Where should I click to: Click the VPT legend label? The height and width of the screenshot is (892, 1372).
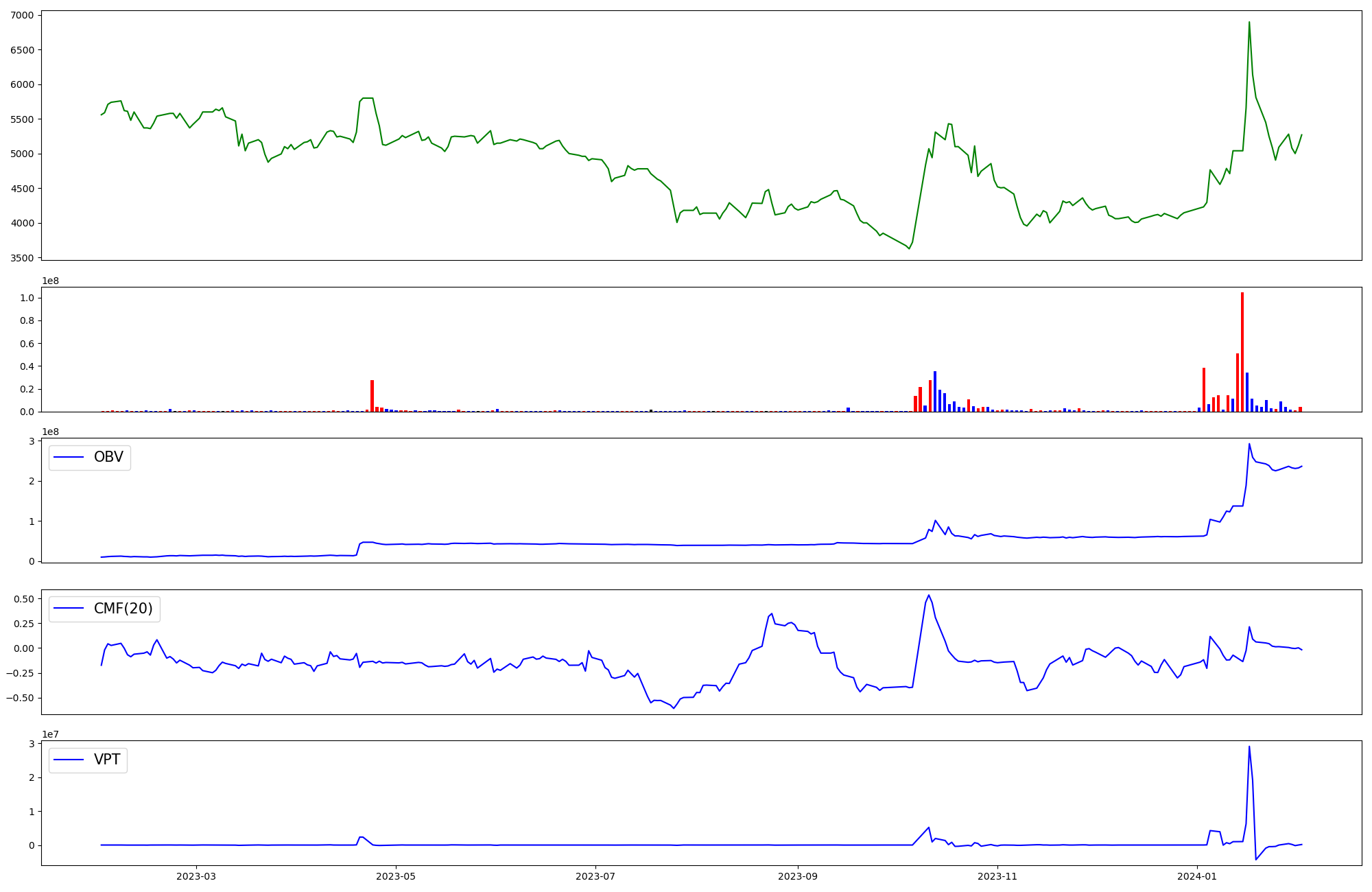click(x=107, y=760)
